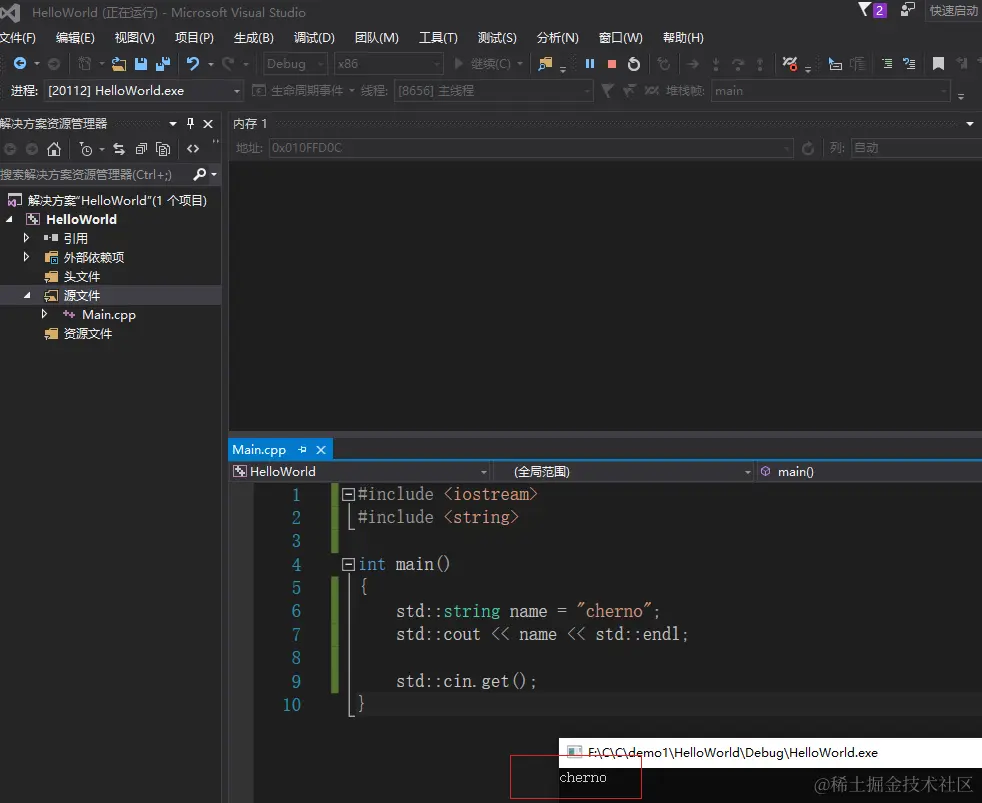Collapse the main() function outline
This screenshot has width=982, height=803.
[x=348, y=564]
